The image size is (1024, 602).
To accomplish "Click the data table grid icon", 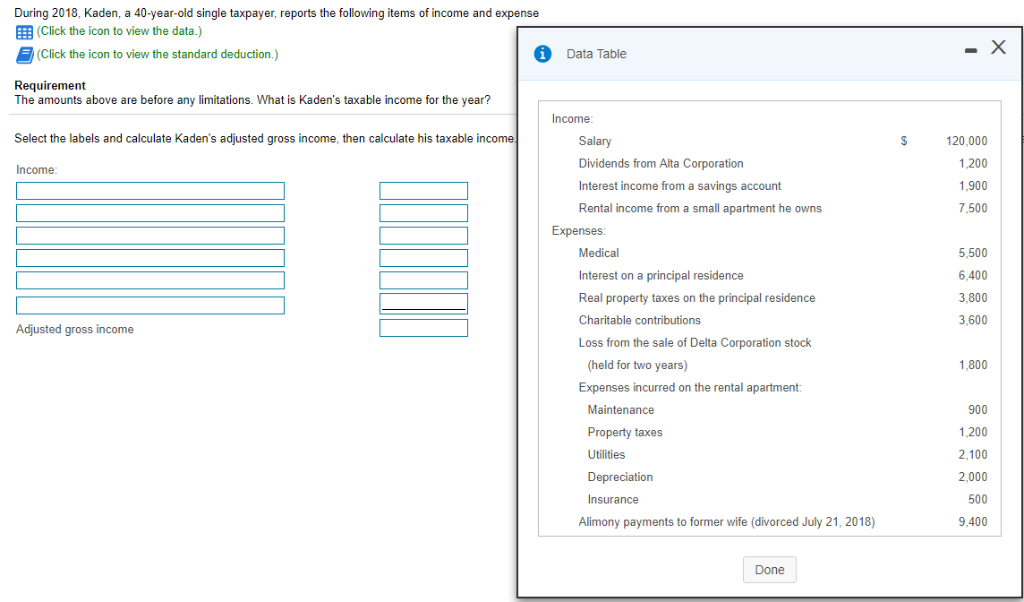I will pyautogui.click(x=24, y=31).
